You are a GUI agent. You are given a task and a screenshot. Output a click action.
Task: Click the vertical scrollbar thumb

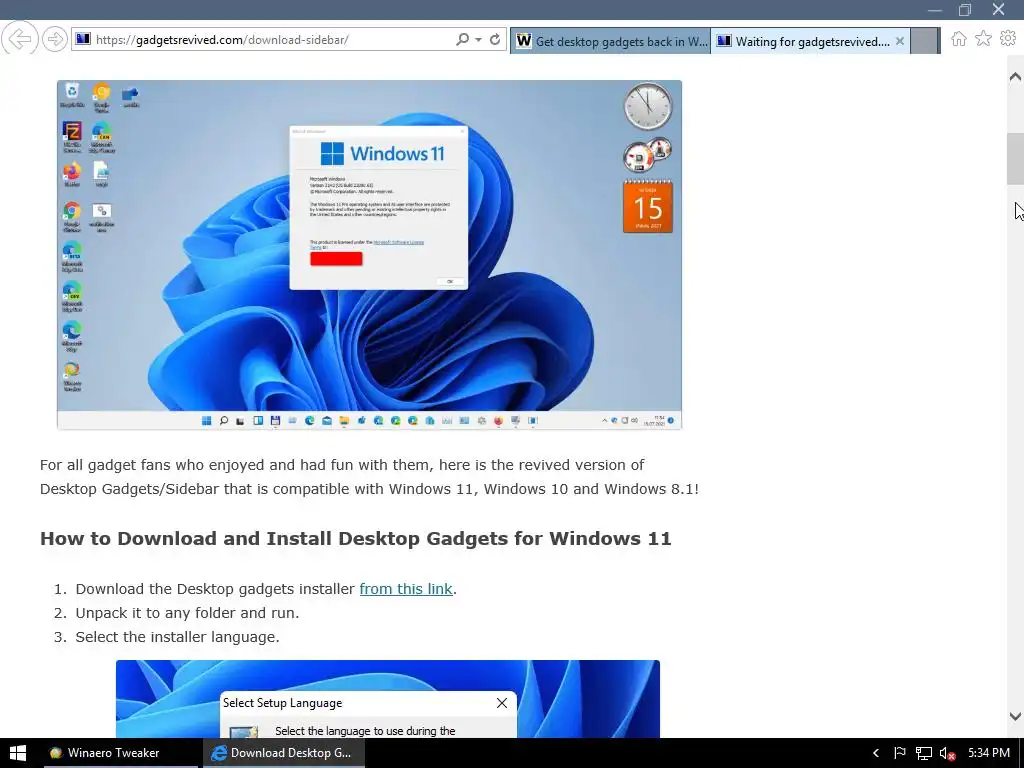click(1015, 159)
